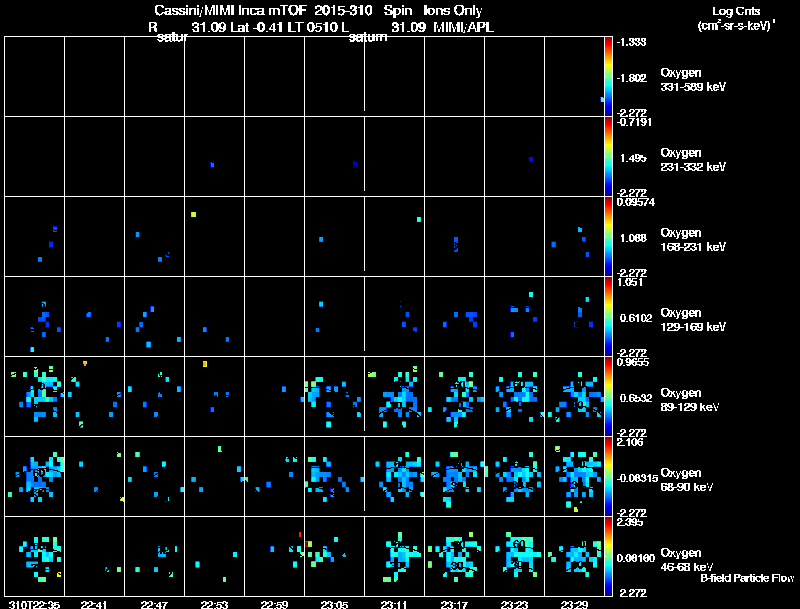Viewport: 800px width, 609px height.
Task: Select the 'Oxygen 231-332 keV' row label
Action: [693, 160]
